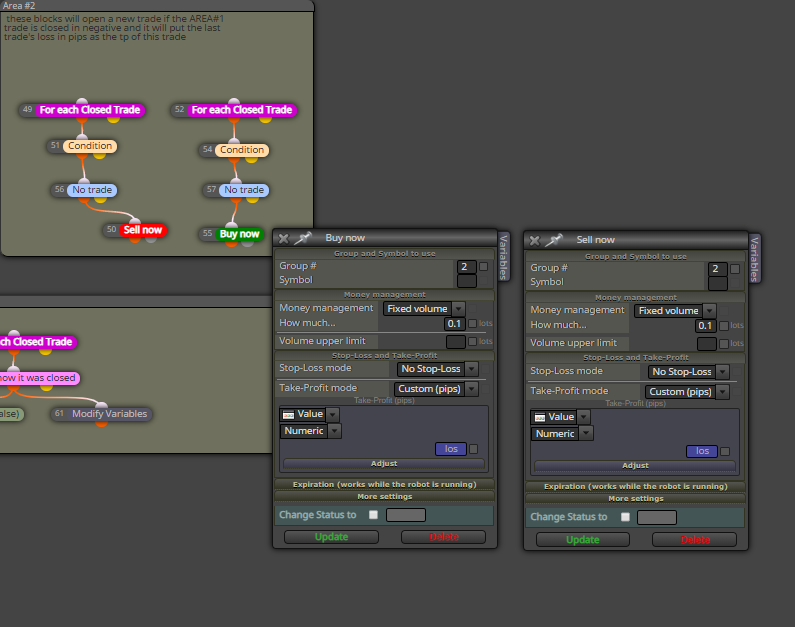The width and height of the screenshot is (795, 627).
Task: Toggle checkbox beside los in Buy now panel
Action: coord(474,449)
